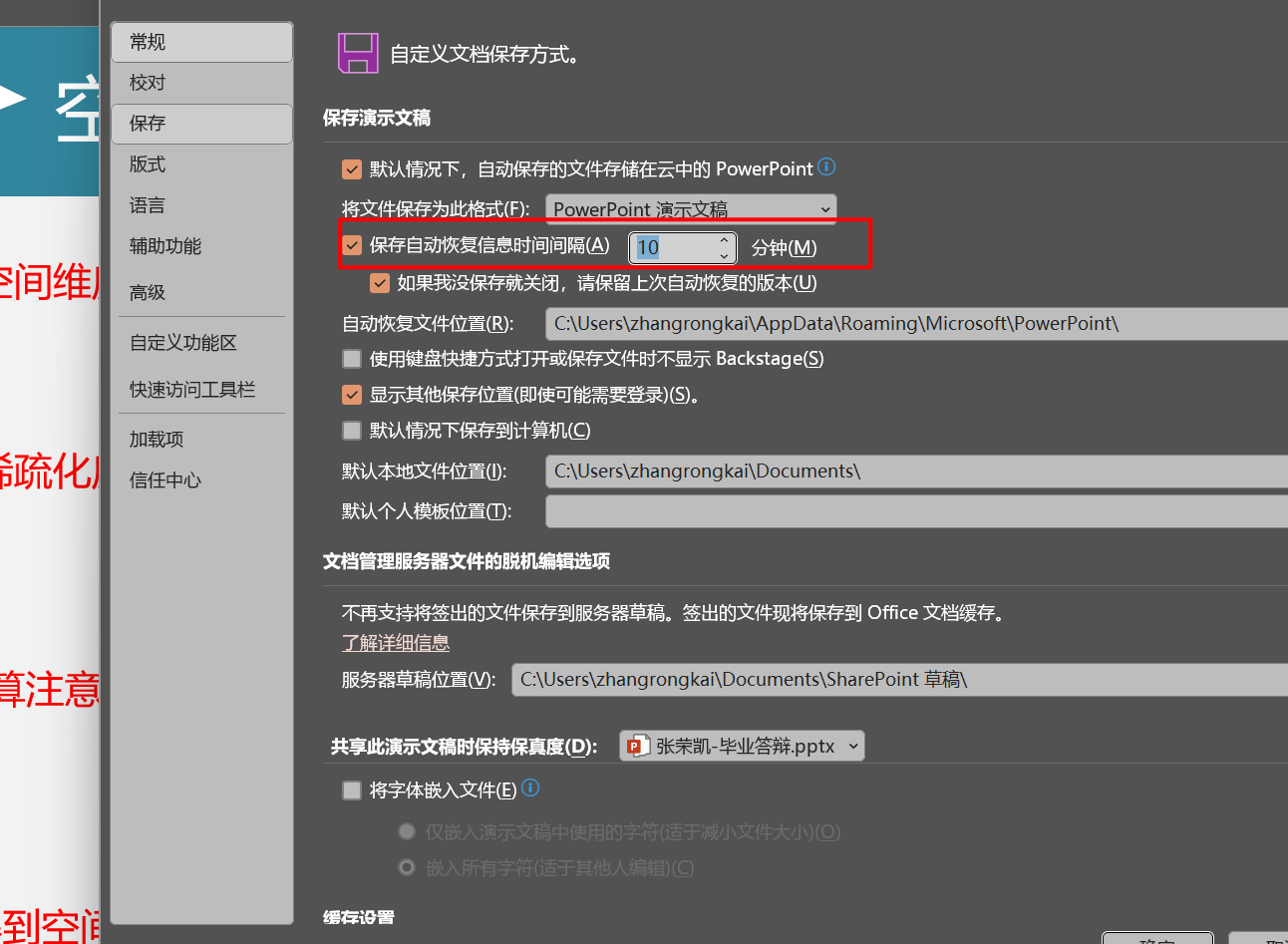Decrease AutoRecover minutes with down arrow
The image size is (1288, 944).
[724, 255]
